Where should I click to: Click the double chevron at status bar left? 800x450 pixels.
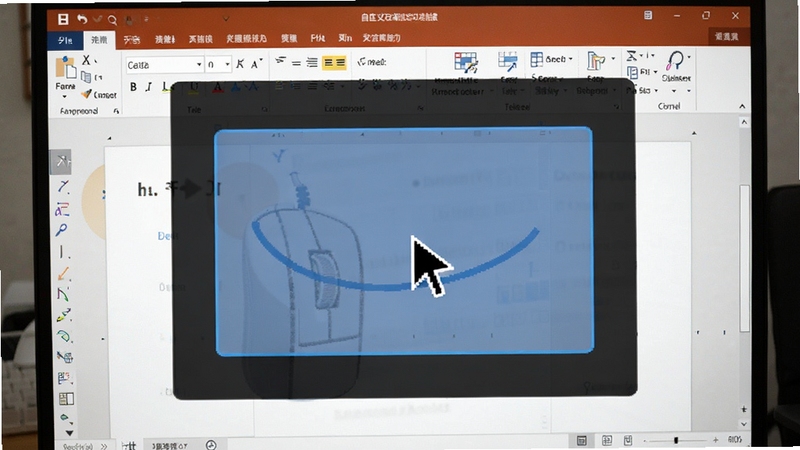[104, 446]
